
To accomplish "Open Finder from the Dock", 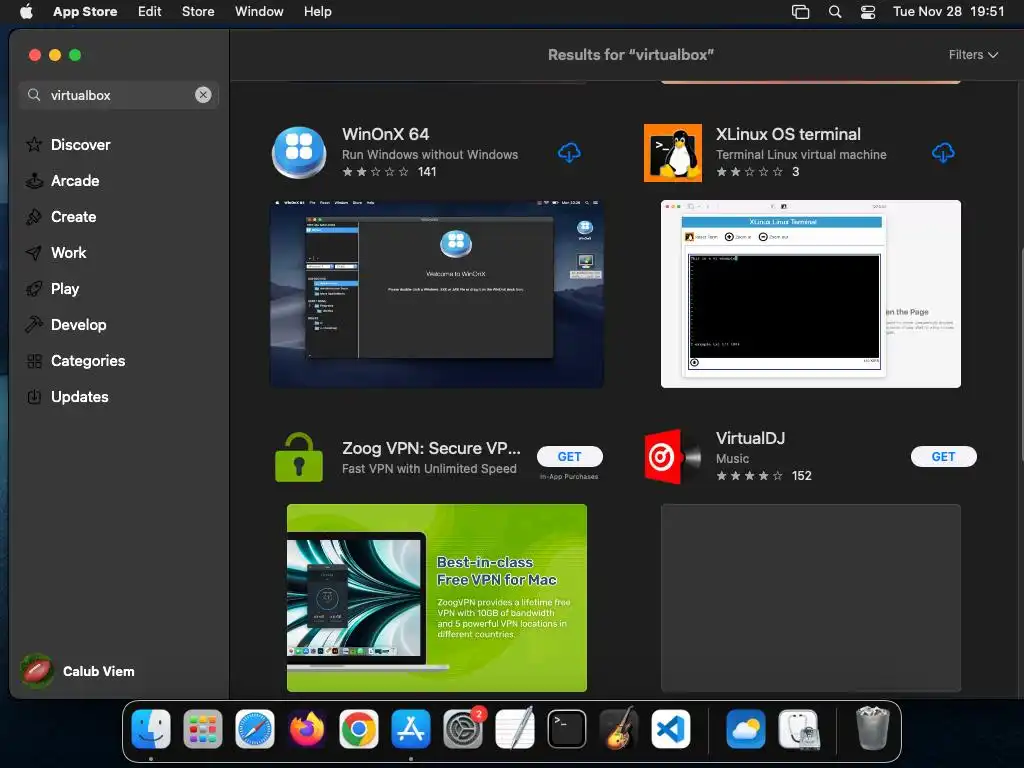I will click(x=151, y=729).
